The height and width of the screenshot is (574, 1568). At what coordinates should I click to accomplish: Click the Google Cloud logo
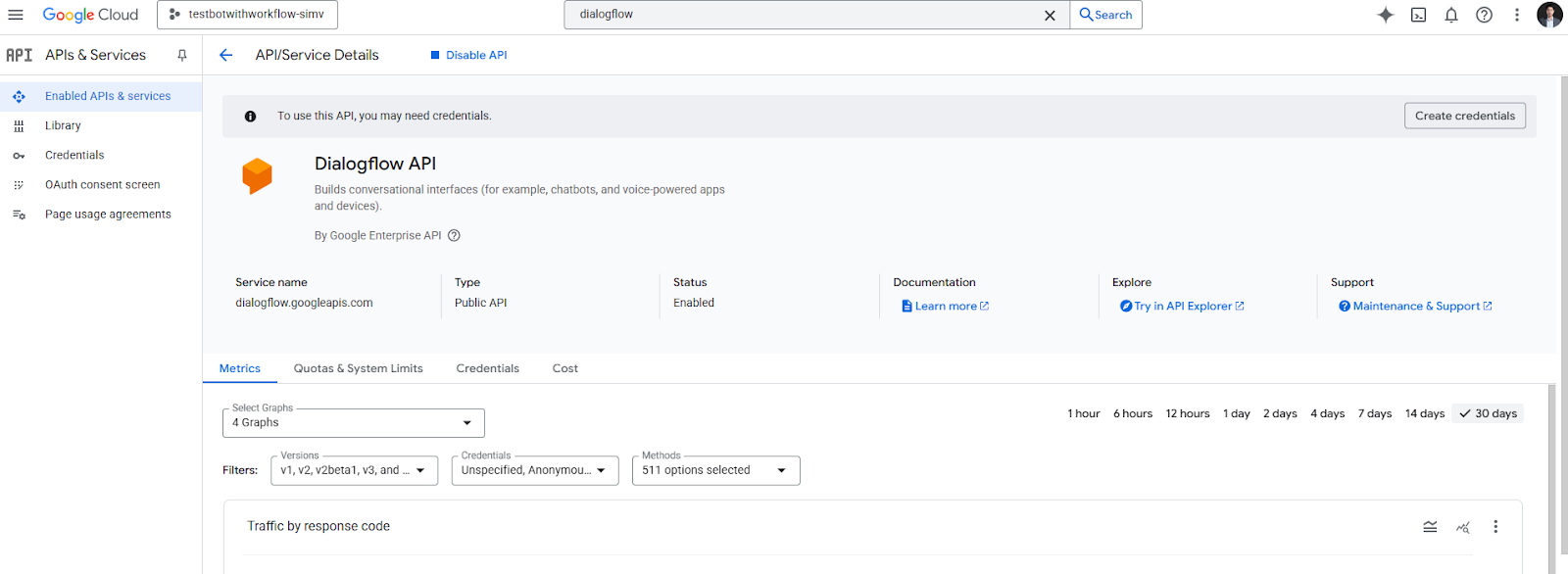90,15
